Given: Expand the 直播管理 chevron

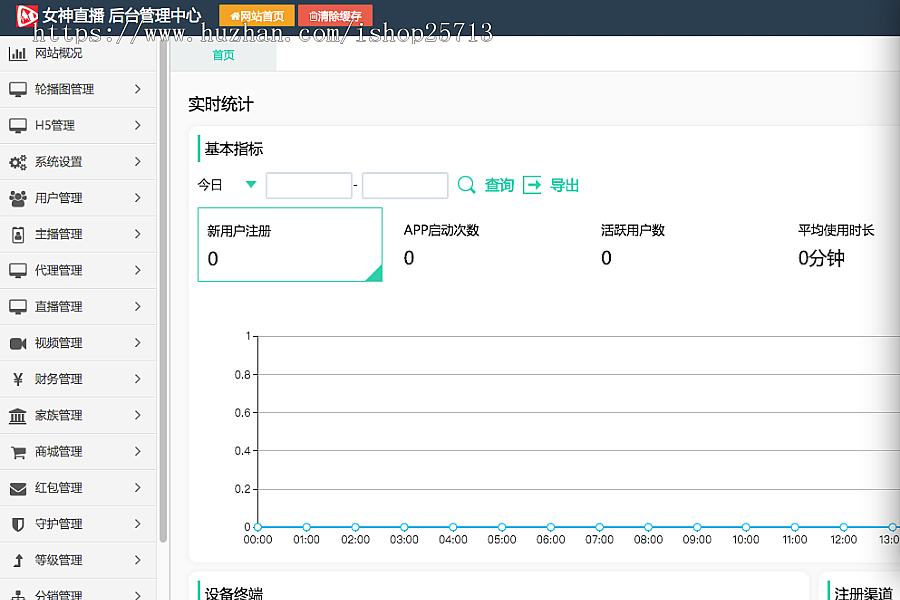Looking at the screenshot, I should click(x=138, y=307).
